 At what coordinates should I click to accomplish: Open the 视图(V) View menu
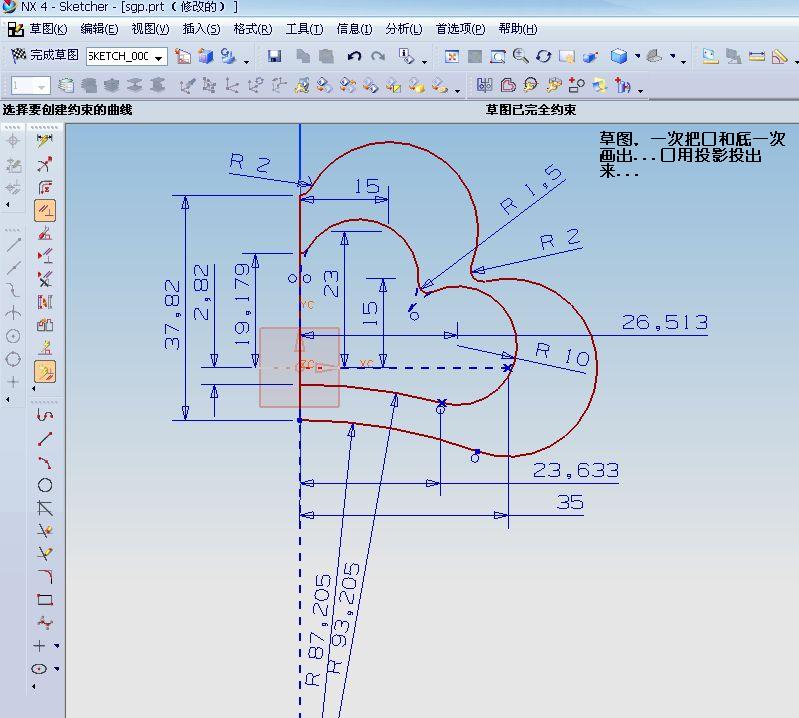point(150,29)
